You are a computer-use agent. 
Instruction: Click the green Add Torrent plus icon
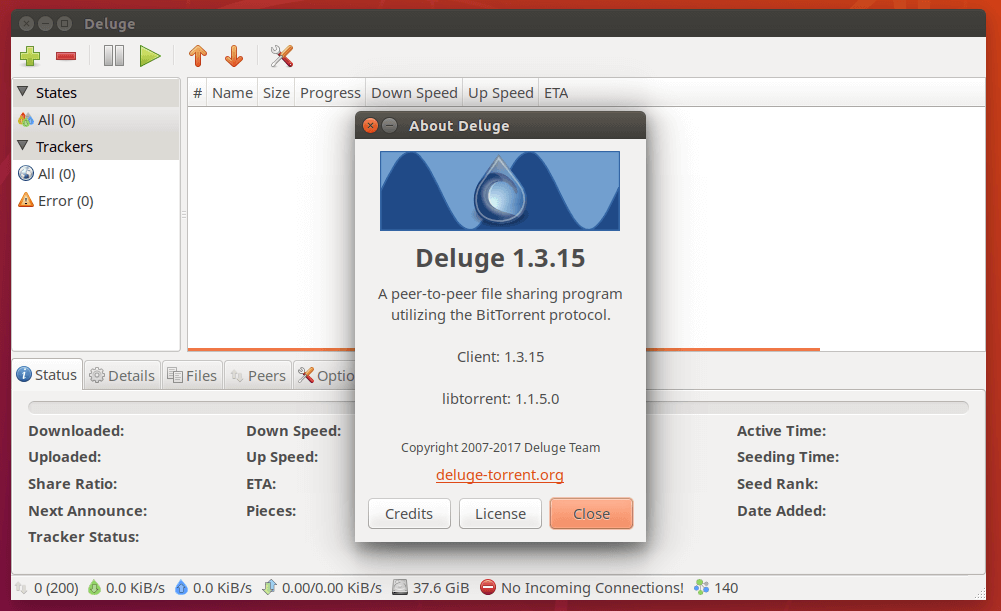tap(29, 56)
